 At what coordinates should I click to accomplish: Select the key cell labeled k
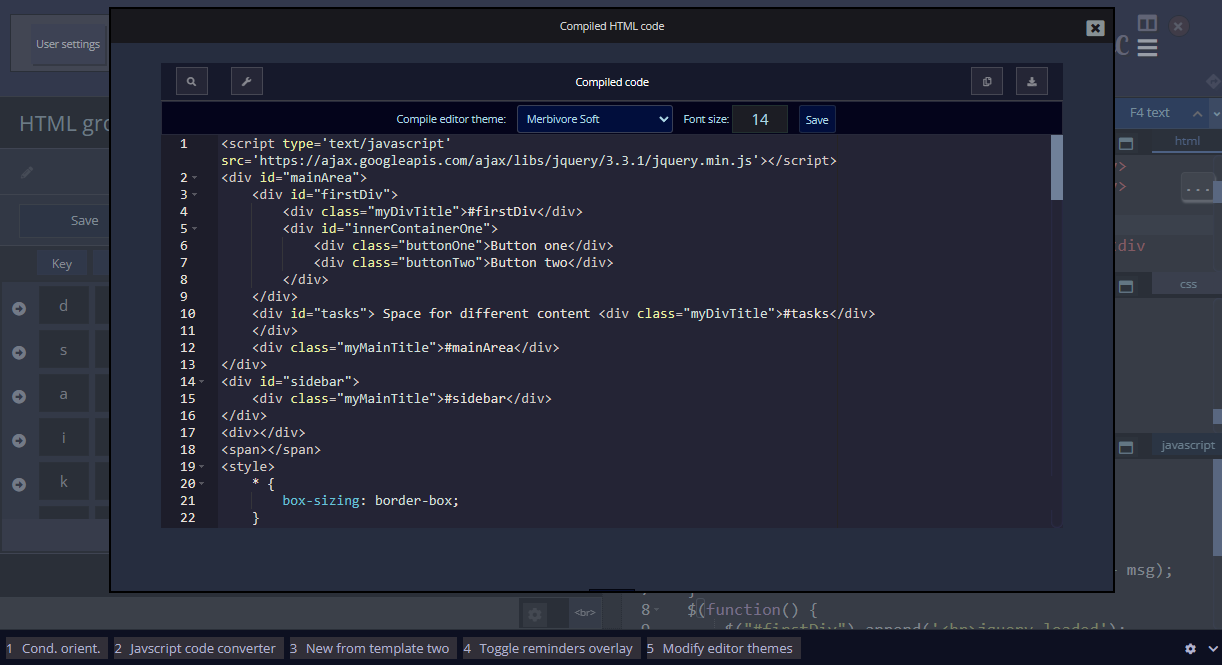point(64,482)
